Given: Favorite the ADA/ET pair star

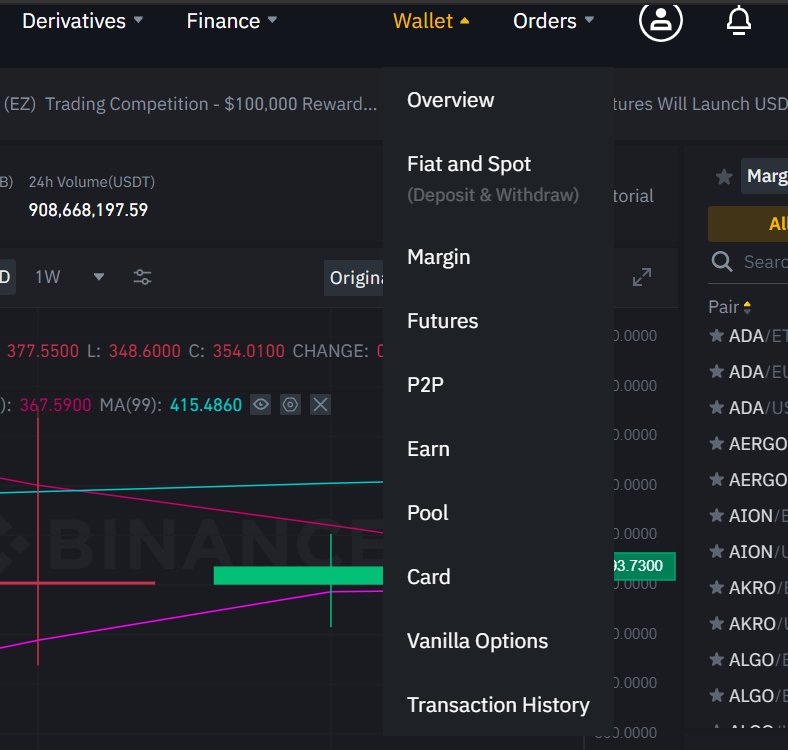Looking at the screenshot, I should point(717,335).
